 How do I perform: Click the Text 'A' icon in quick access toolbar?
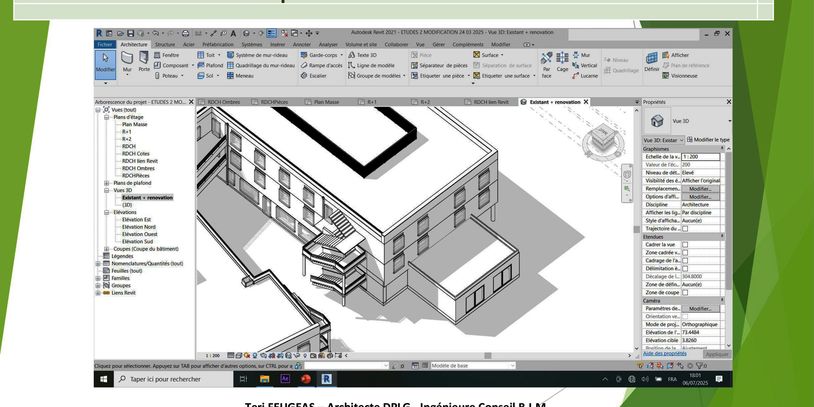pos(233,33)
